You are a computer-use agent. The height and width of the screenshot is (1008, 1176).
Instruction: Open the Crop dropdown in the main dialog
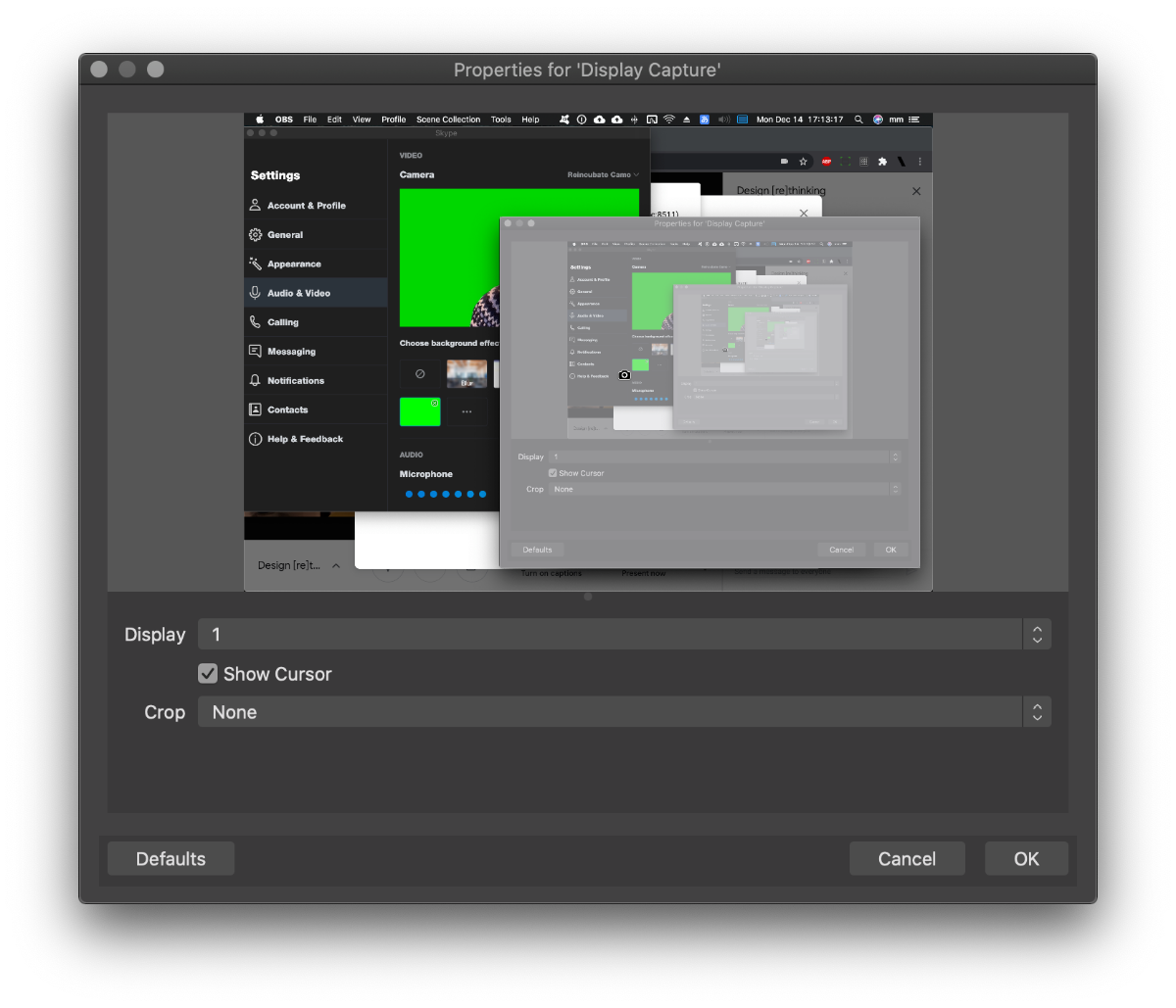click(624, 712)
